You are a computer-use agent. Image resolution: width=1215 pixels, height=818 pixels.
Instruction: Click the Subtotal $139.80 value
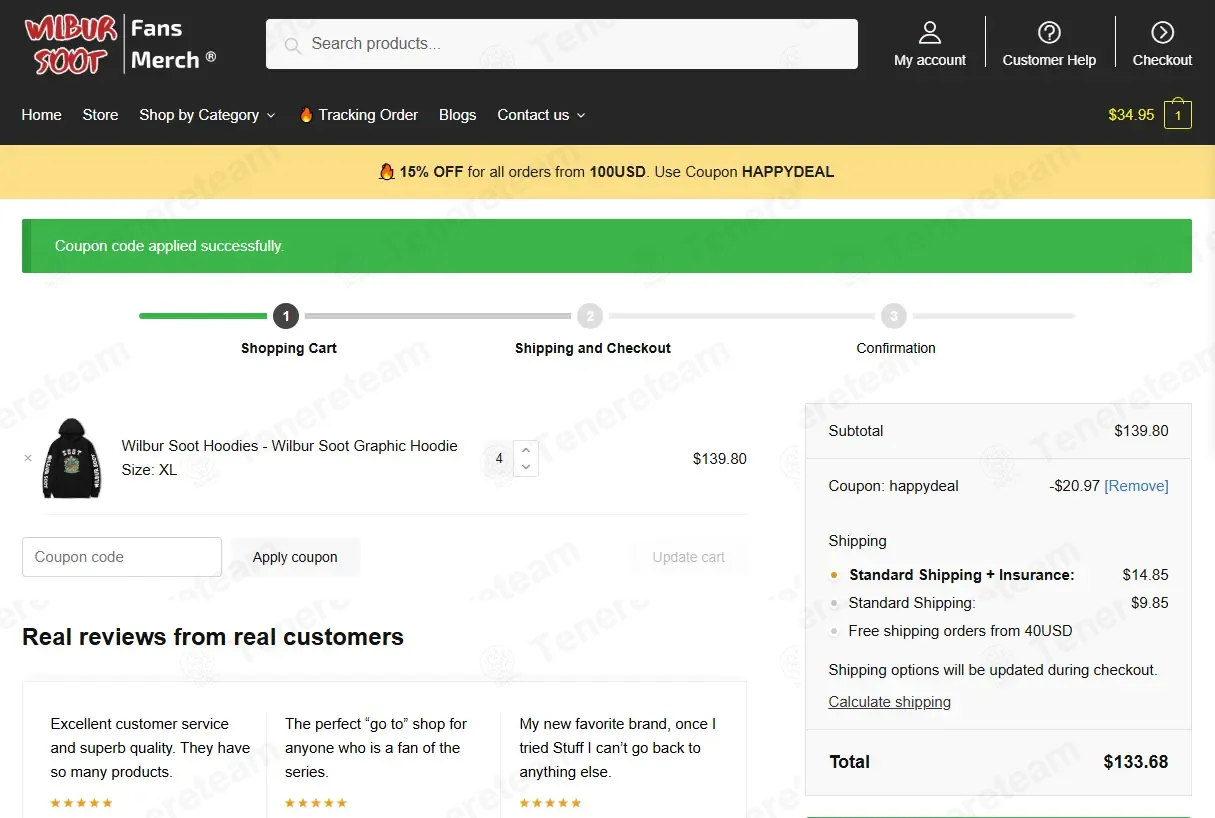tap(1141, 431)
